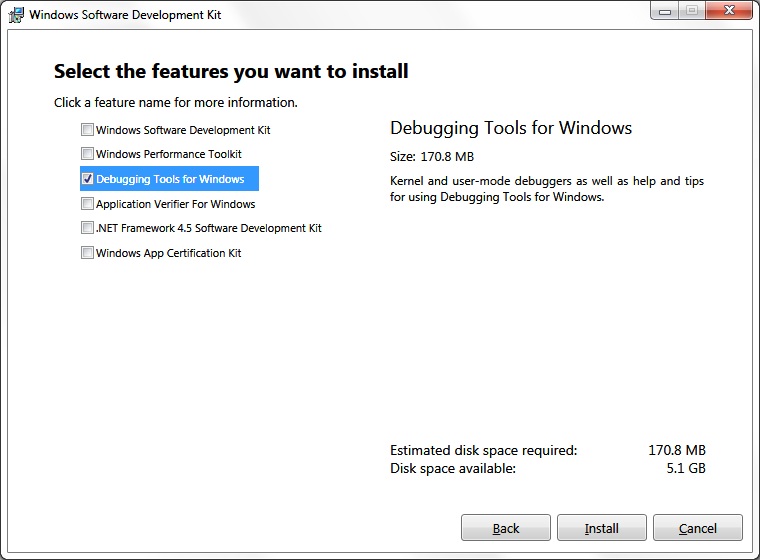Image resolution: width=760 pixels, height=560 pixels.
Task: Select the Windows Software Development Kit label
Action: pyautogui.click(x=183, y=130)
